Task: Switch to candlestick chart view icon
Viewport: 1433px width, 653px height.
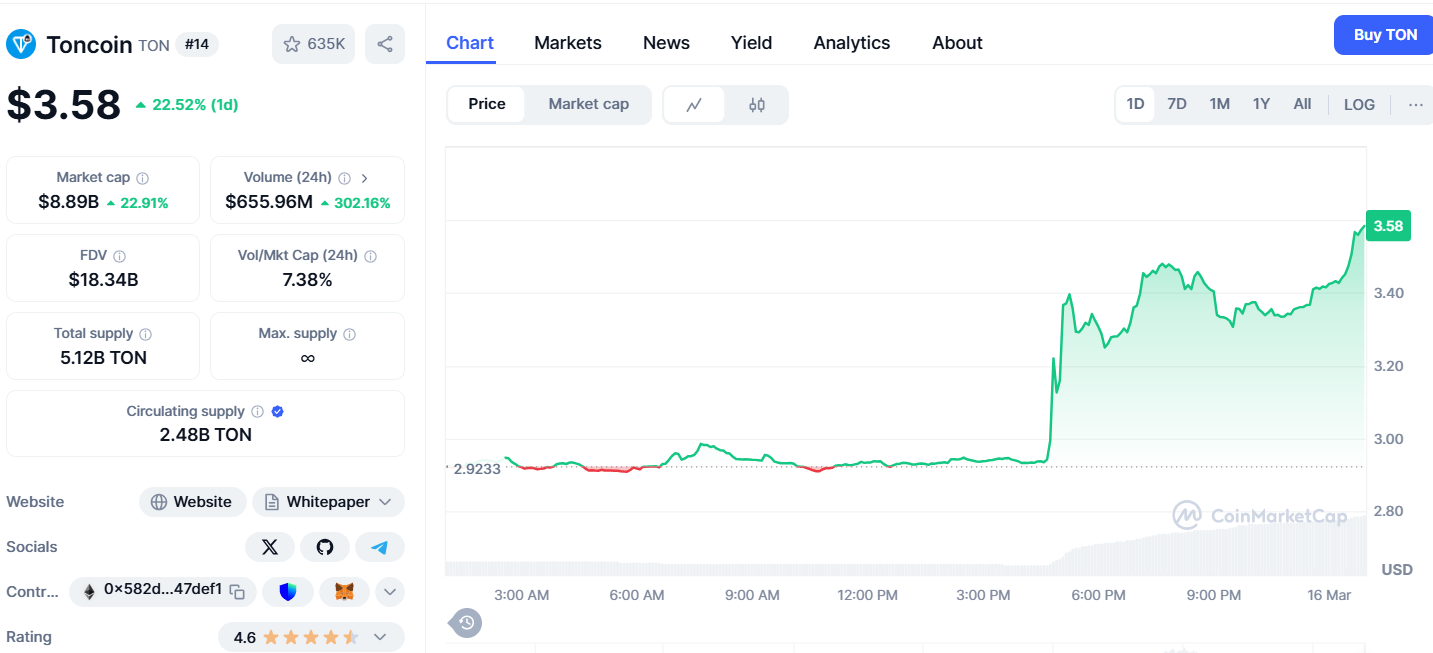Action: [x=757, y=105]
